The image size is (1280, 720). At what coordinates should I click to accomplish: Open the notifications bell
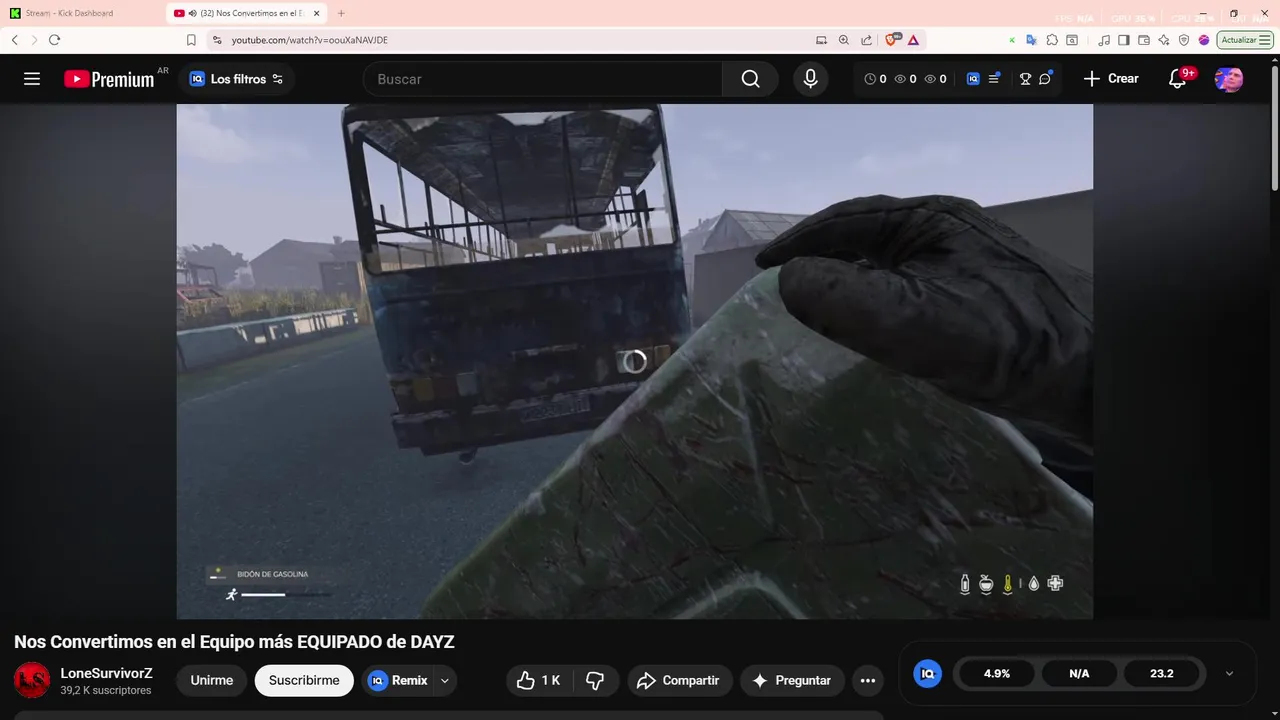(1178, 79)
